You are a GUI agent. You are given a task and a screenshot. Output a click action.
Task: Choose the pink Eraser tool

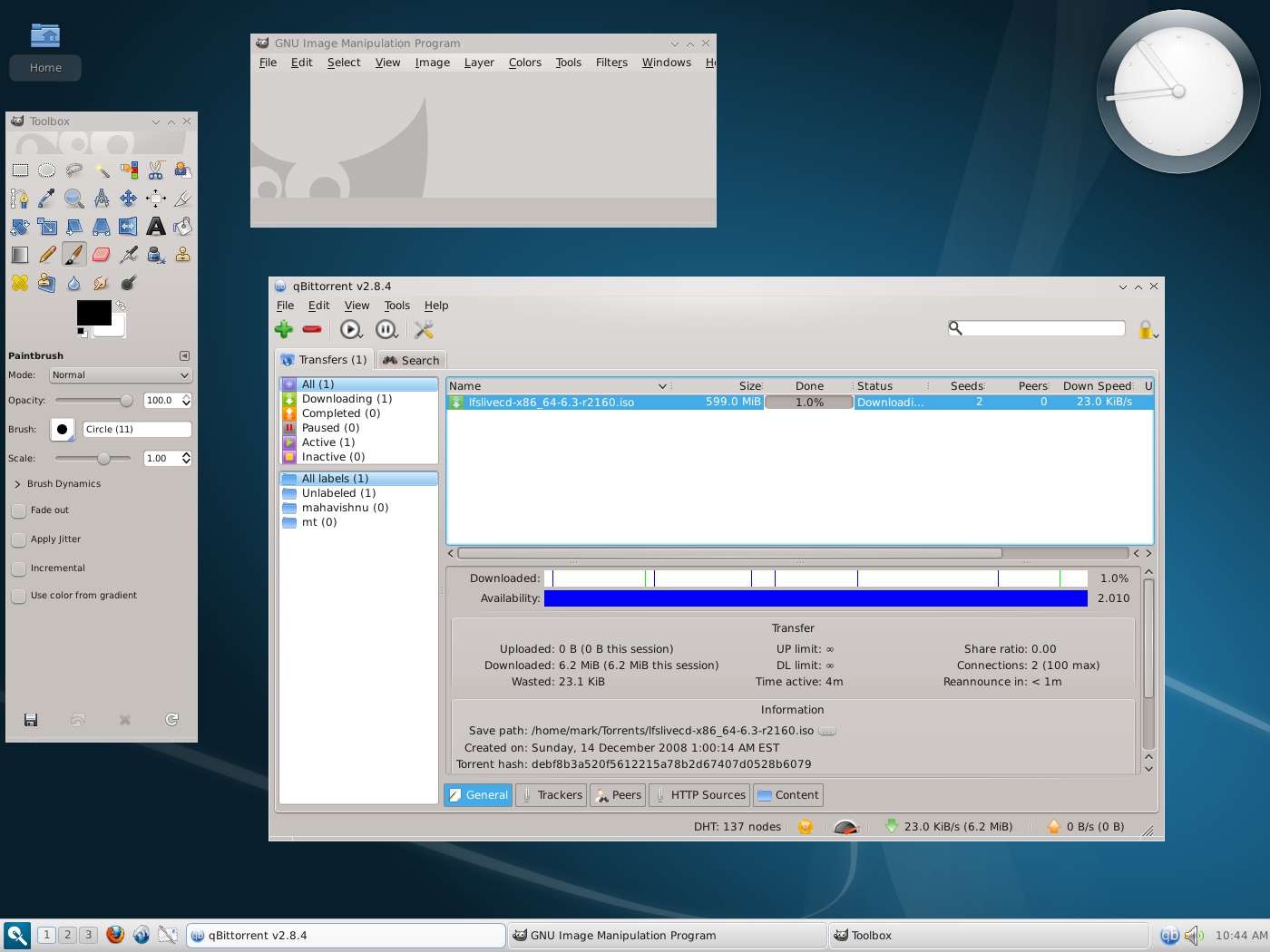[102, 255]
